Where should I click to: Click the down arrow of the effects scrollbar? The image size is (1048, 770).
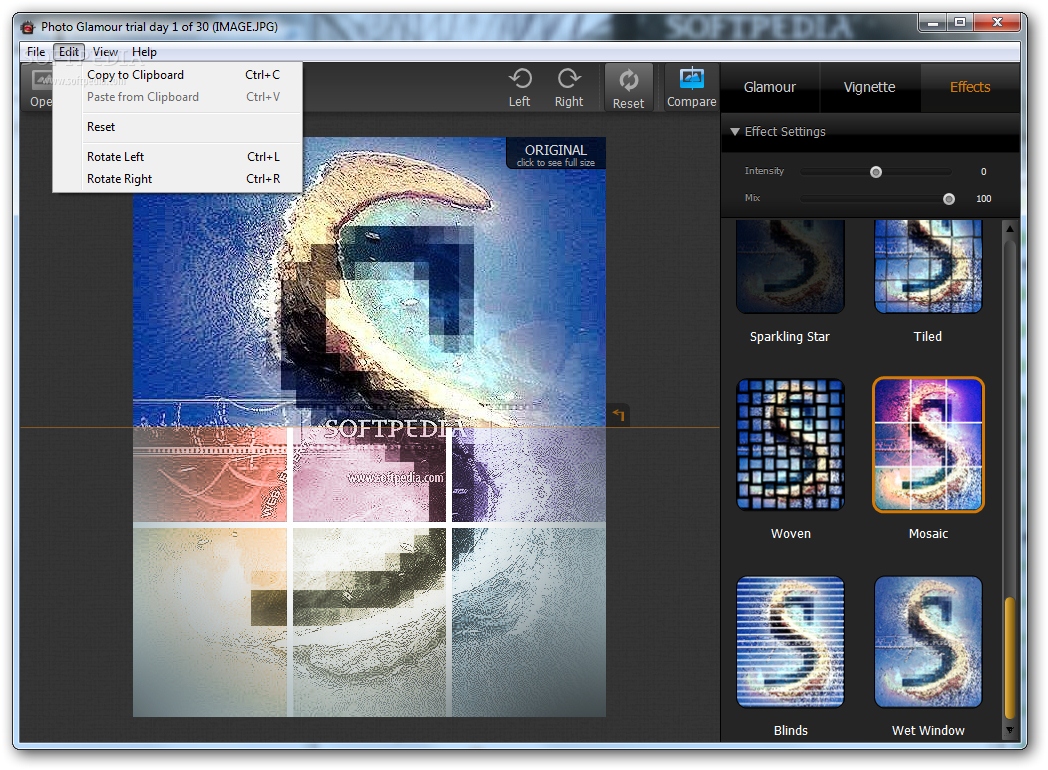[1010, 731]
